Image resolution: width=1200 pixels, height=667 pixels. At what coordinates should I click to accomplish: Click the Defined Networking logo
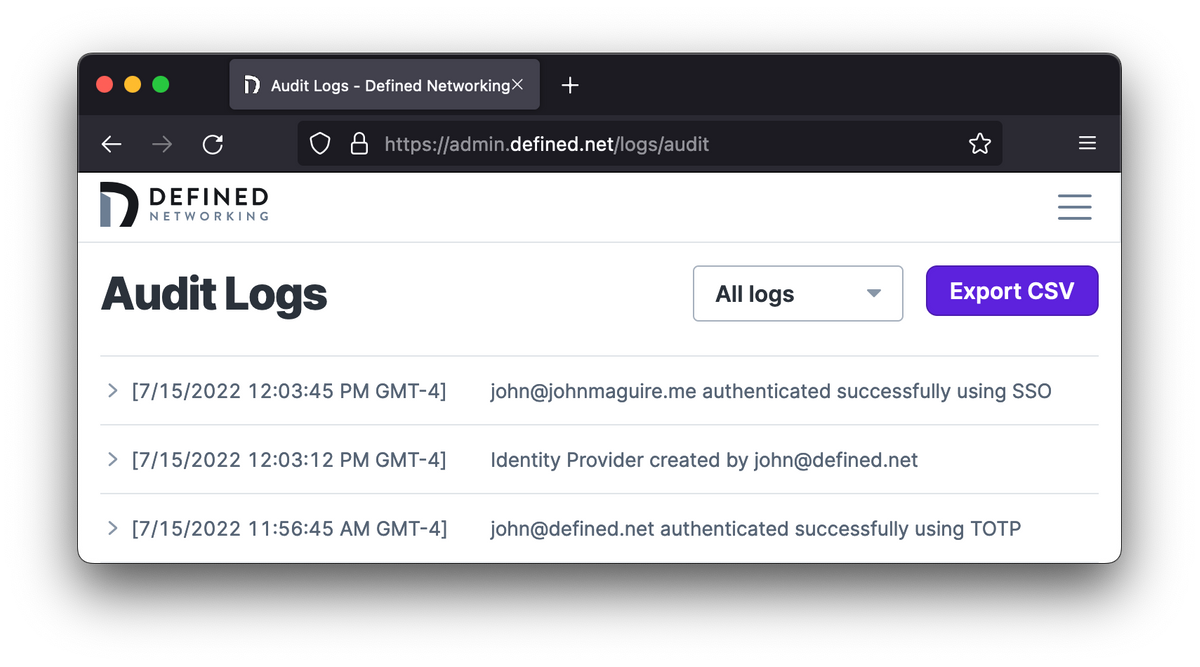pos(183,205)
